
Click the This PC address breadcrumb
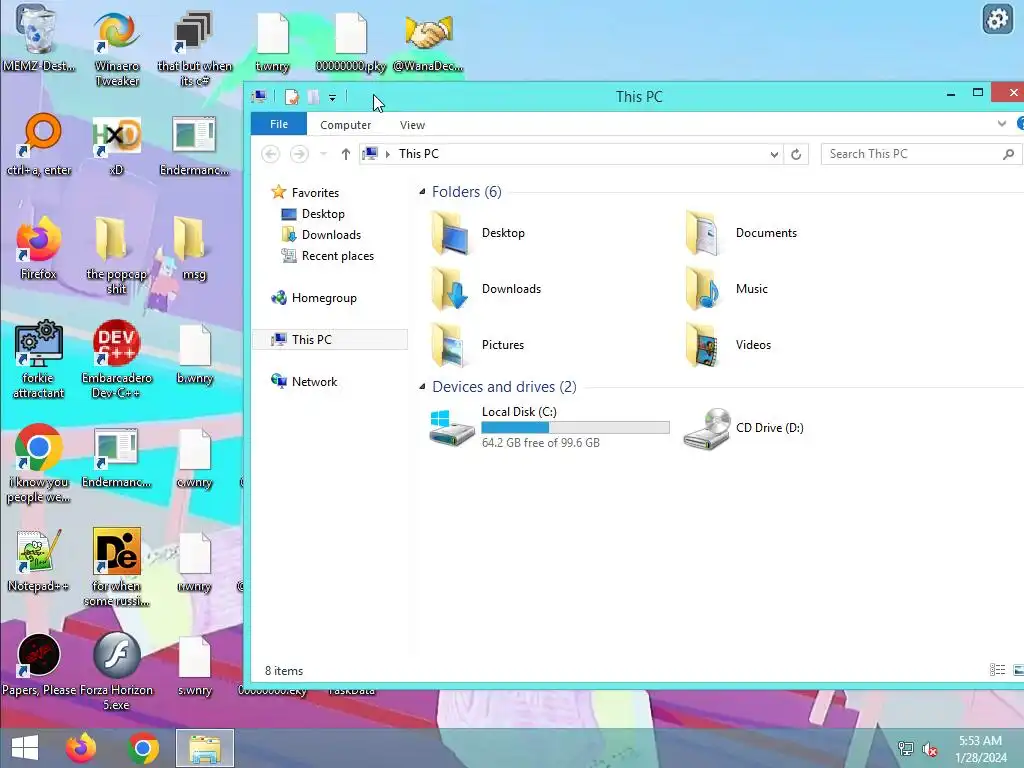[x=419, y=153]
